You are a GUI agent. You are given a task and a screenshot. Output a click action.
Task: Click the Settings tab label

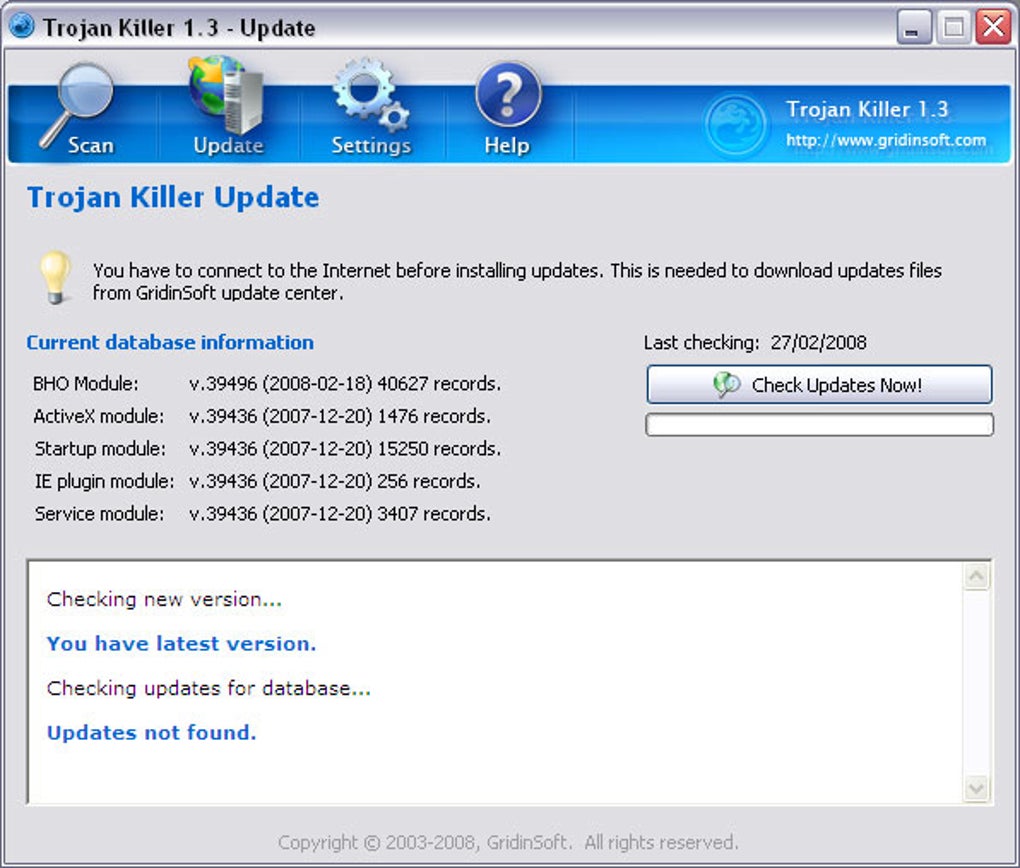(371, 145)
